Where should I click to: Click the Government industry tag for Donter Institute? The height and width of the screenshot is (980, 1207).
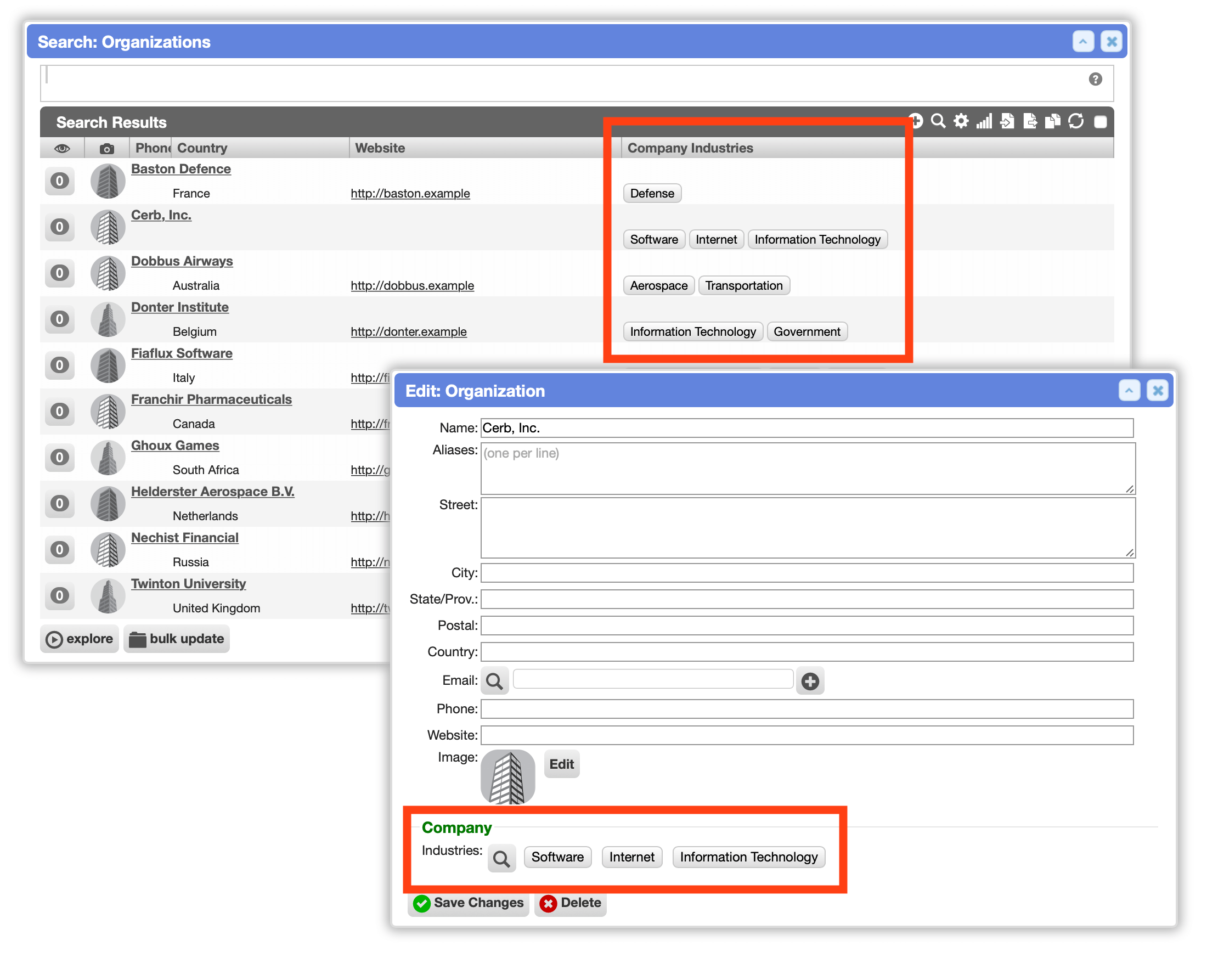tap(808, 332)
